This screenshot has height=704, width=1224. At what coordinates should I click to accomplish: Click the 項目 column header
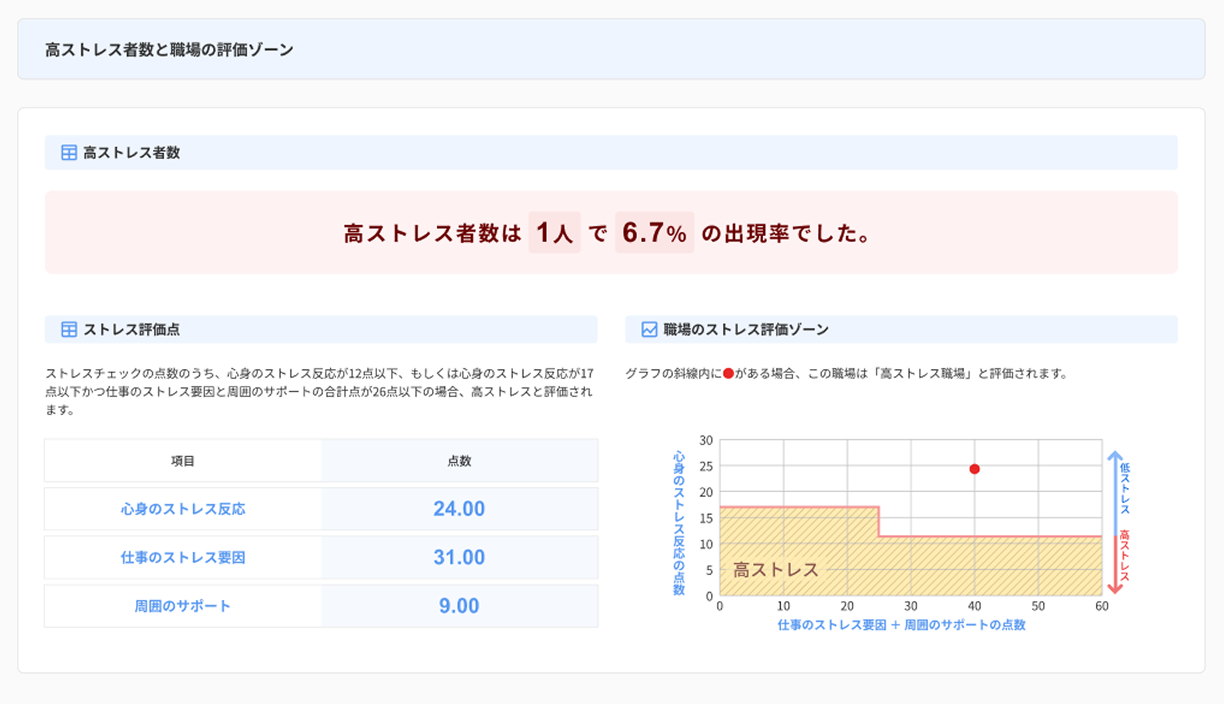click(183, 461)
